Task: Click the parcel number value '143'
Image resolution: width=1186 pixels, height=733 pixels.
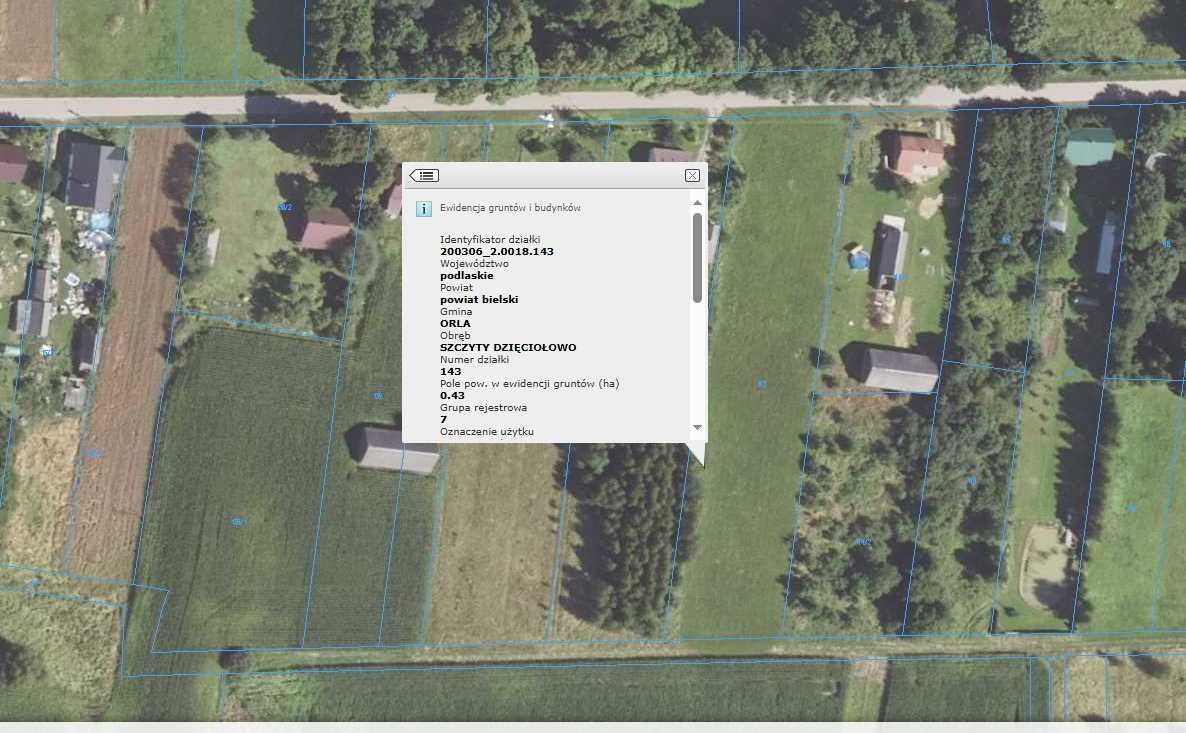Action: point(451,372)
